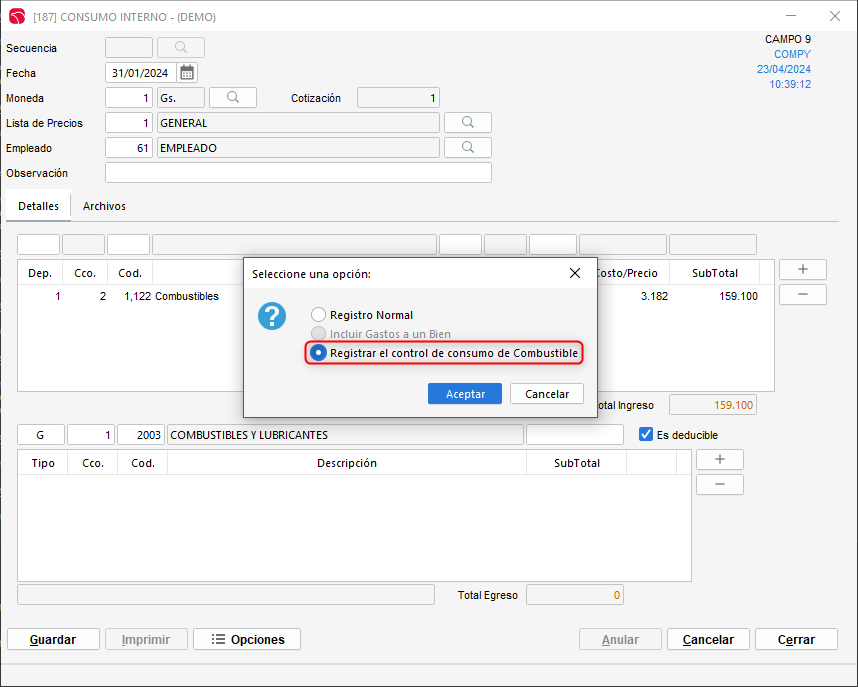Image resolution: width=858 pixels, height=687 pixels.
Task: Click the Guardar button
Action: (x=54, y=640)
